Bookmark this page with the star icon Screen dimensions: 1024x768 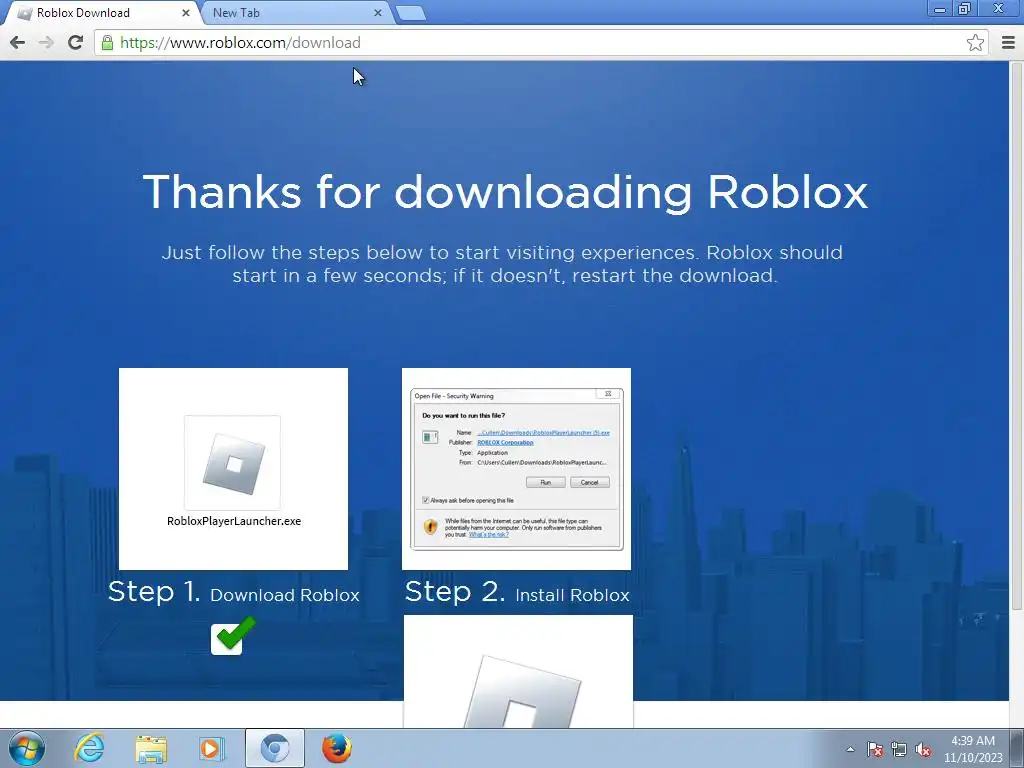coord(975,42)
